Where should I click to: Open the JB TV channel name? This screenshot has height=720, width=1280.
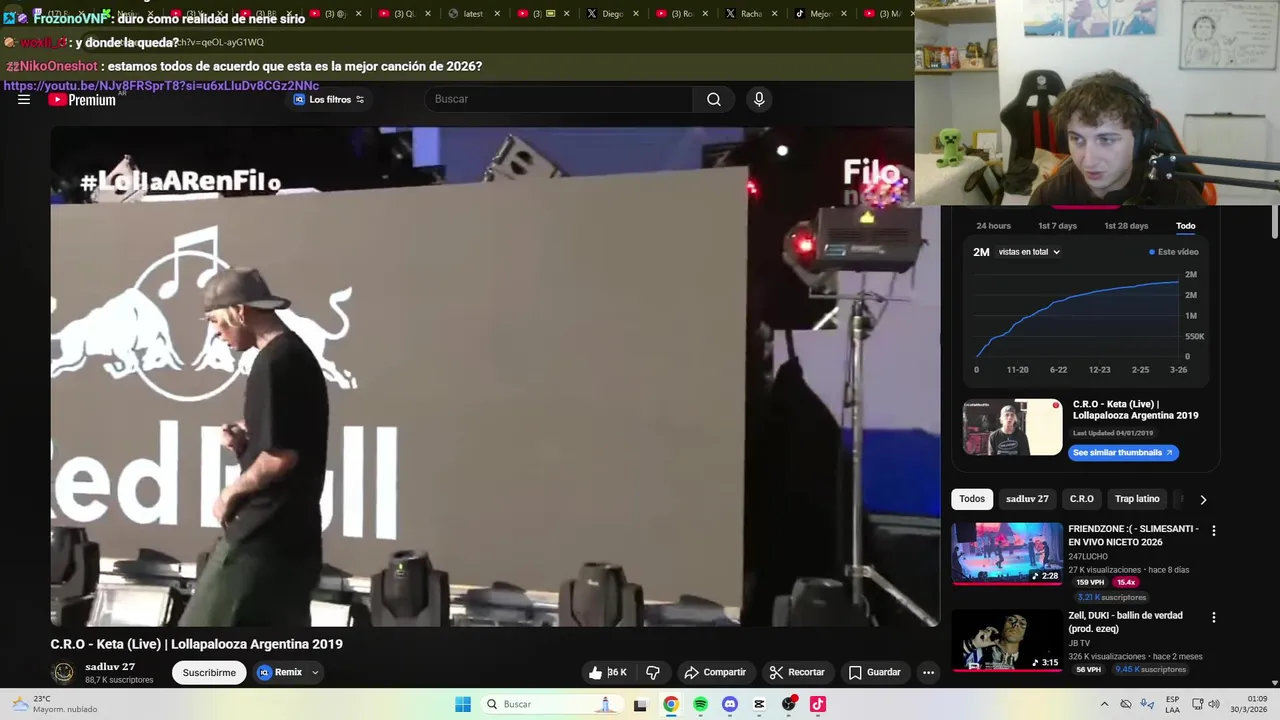click(1079, 644)
